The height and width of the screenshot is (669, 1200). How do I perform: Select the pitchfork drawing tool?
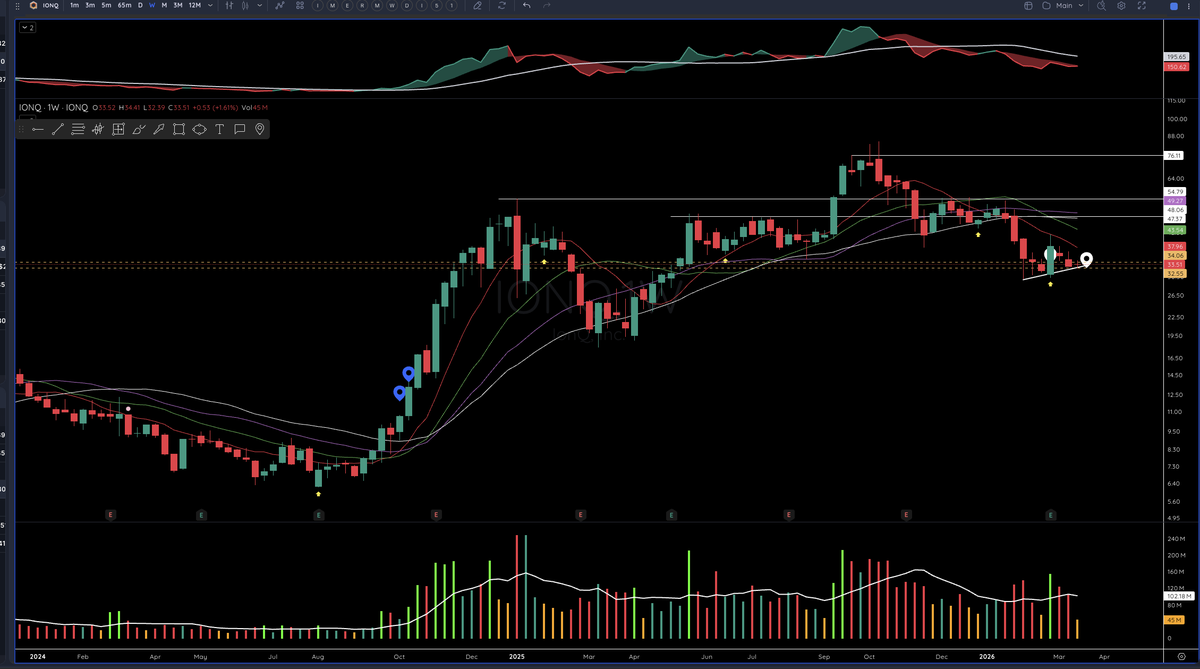(98, 129)
